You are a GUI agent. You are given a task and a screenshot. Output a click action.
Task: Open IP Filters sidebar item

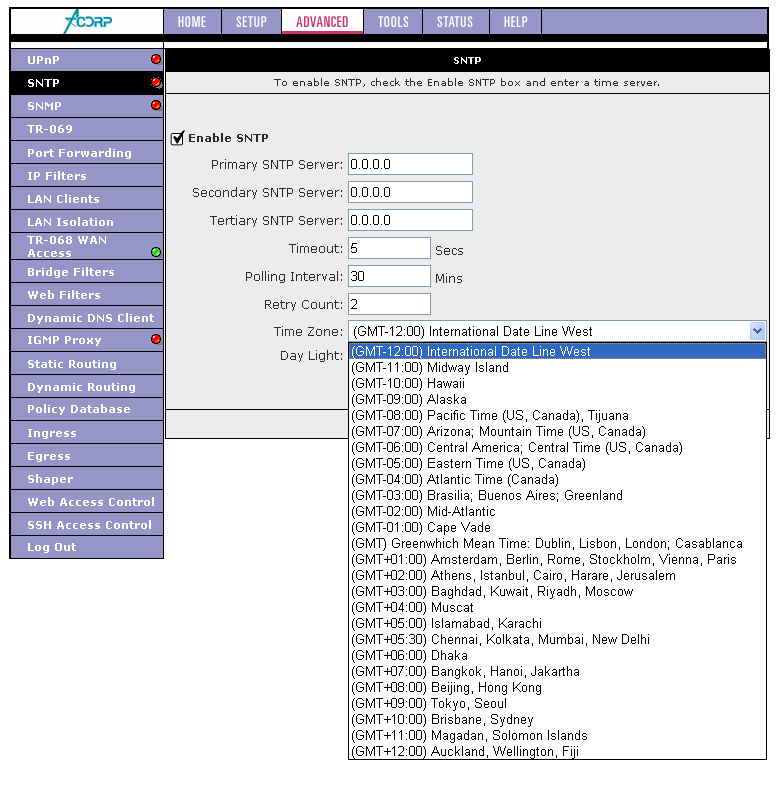[x=86, y=176]
